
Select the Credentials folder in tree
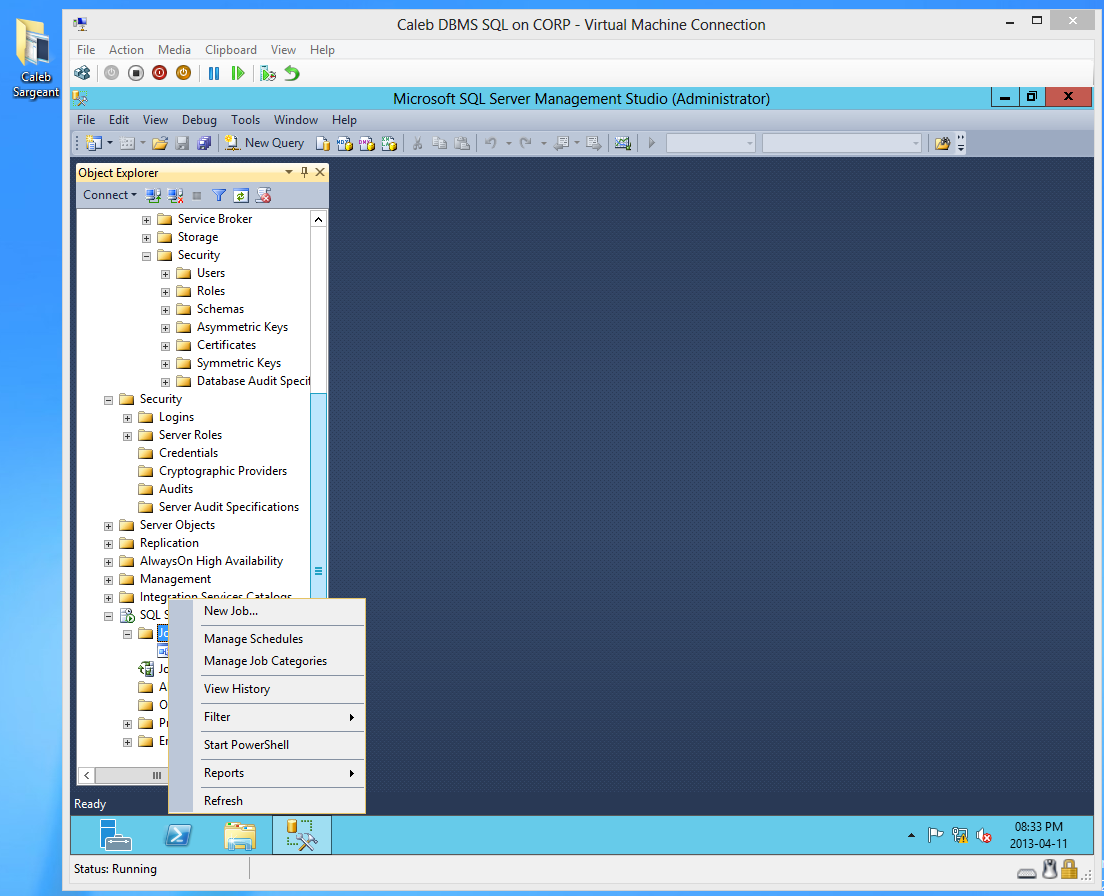click(x=188, y=453)
